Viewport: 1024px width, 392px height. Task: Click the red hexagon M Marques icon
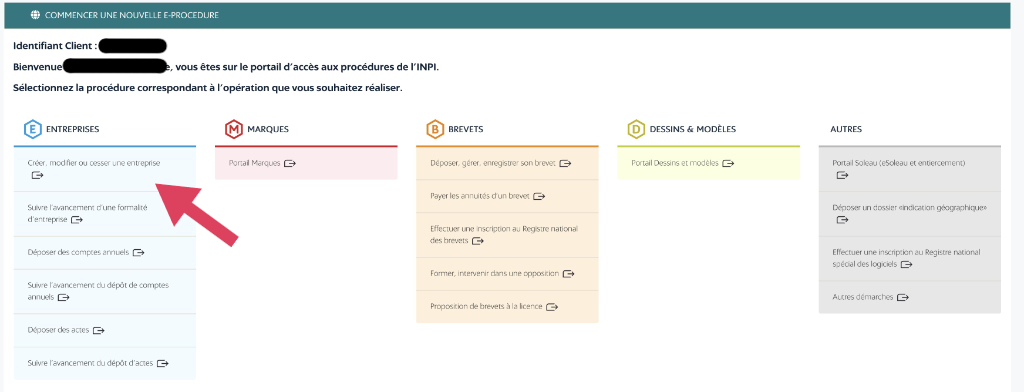click(234, 129)
